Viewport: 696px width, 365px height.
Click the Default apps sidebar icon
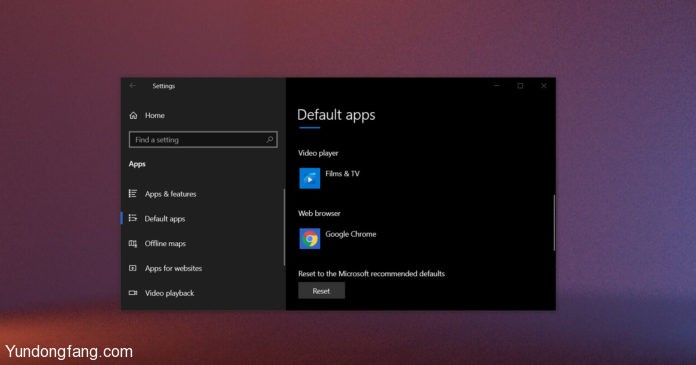pos(133,218)
